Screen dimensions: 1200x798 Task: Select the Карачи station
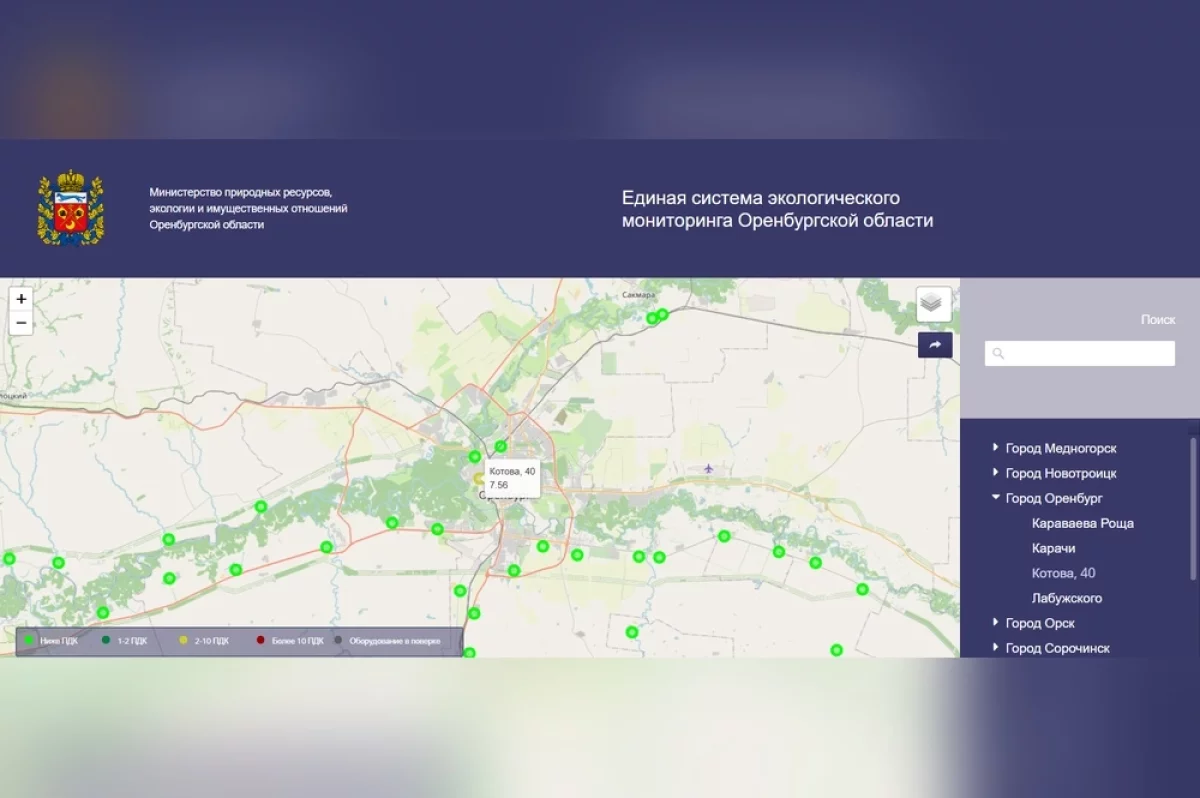click(x=1053, y=548)
